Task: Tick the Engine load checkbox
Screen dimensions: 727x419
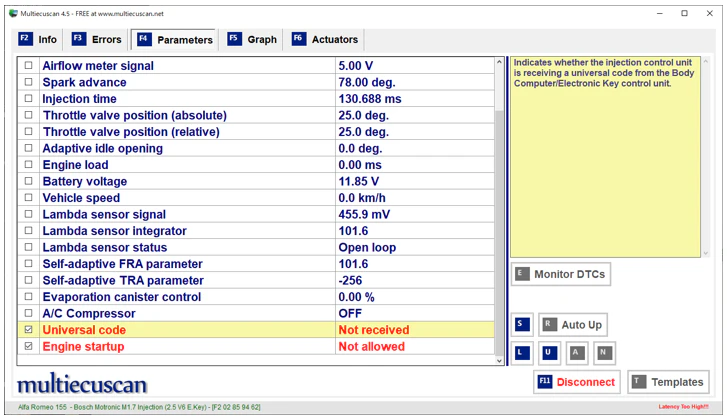Action: tap(29, 165)
